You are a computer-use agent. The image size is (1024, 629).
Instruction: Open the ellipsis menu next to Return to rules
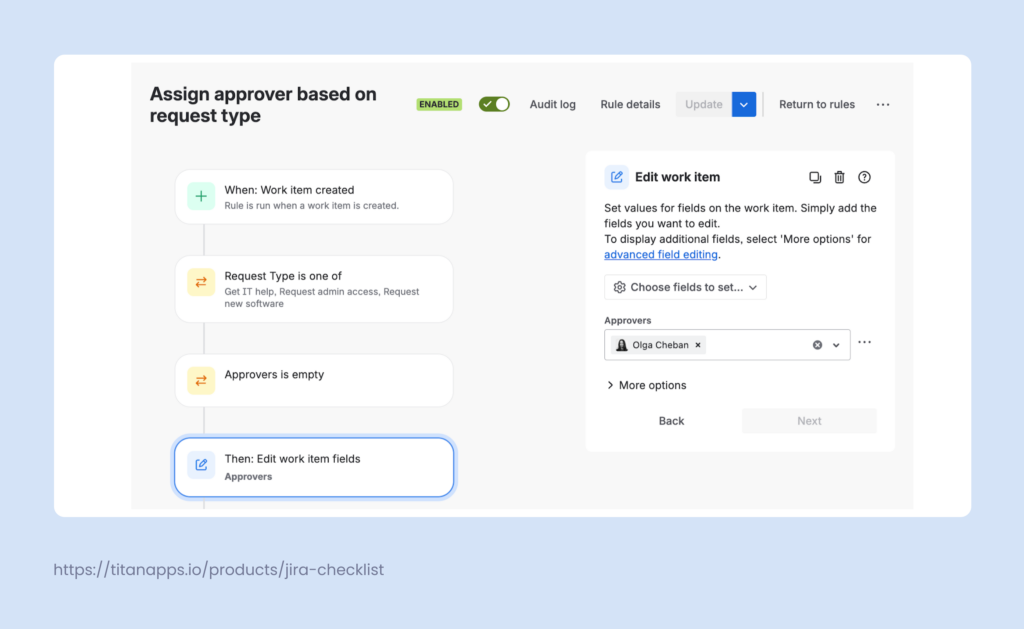tap(882, 104)
